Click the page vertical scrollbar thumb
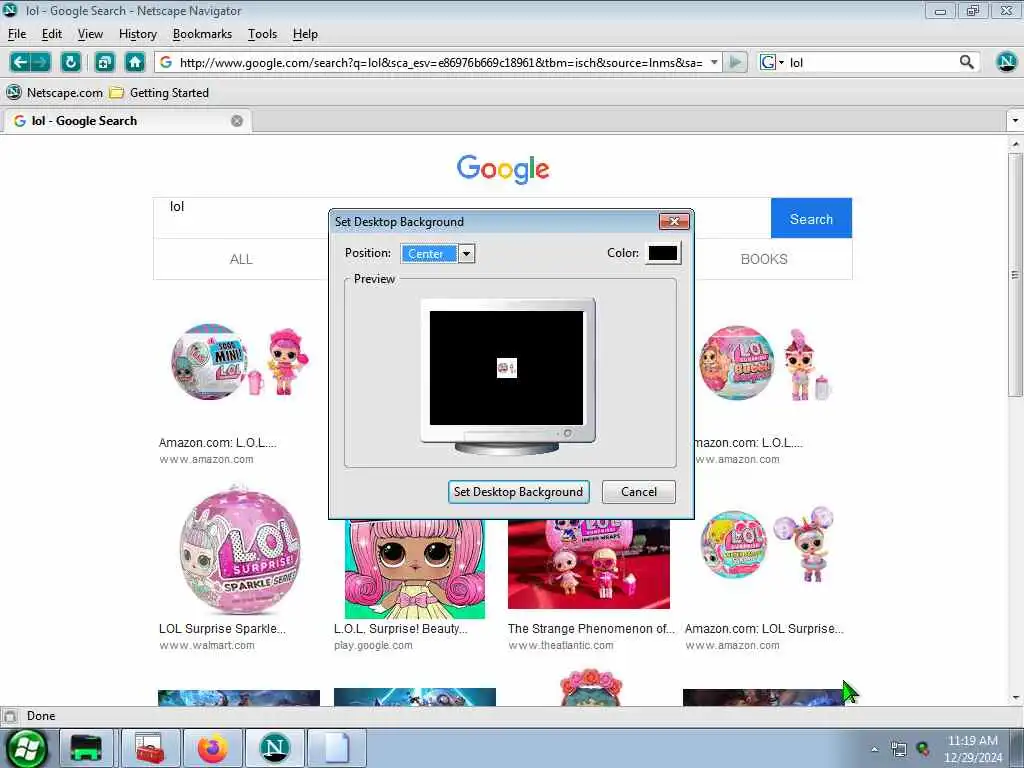The height and width of the screenshot is (768, 1024). click(x=1015, y=274)
